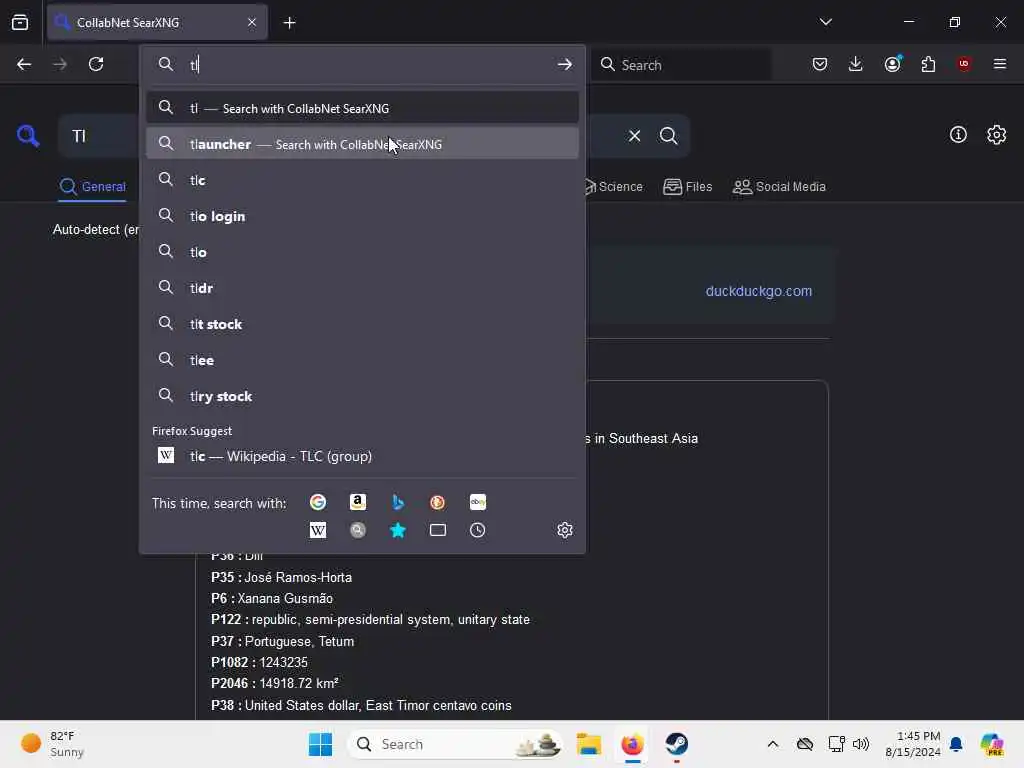Open the weather widget showing 82°F

52,744
